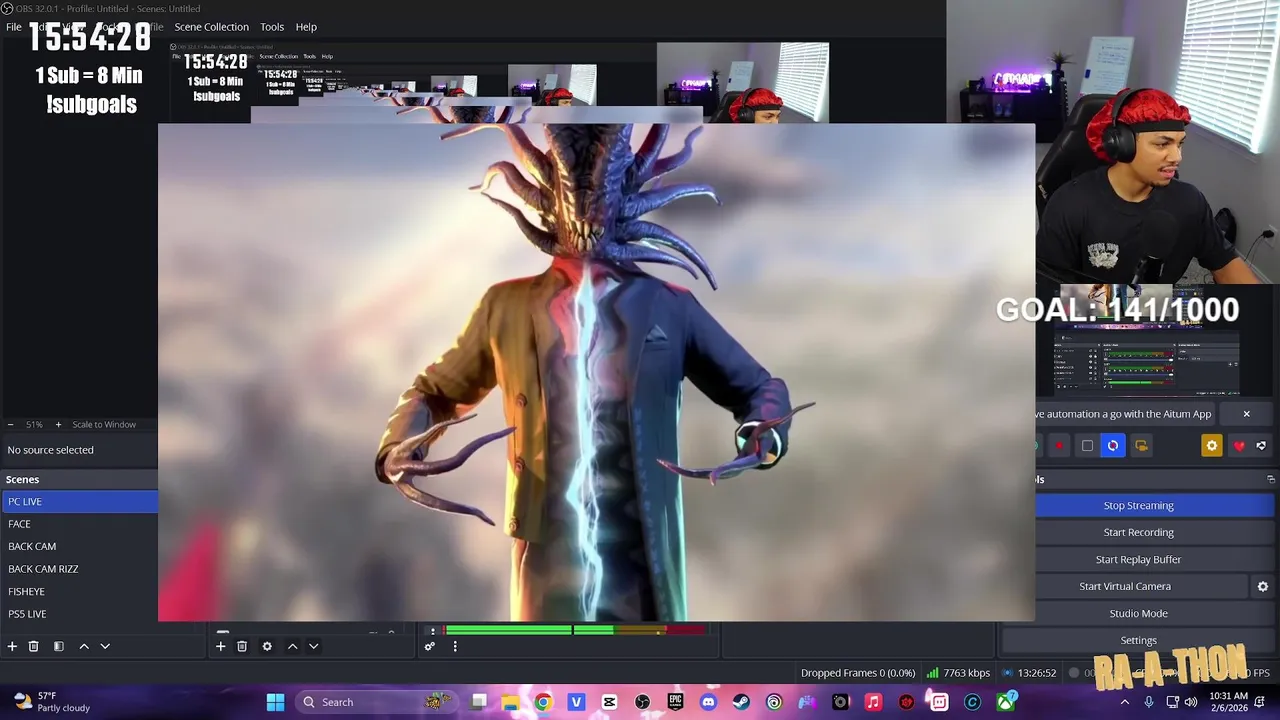Click the red record dot in Aitum dock

[x=1059, y=446]
